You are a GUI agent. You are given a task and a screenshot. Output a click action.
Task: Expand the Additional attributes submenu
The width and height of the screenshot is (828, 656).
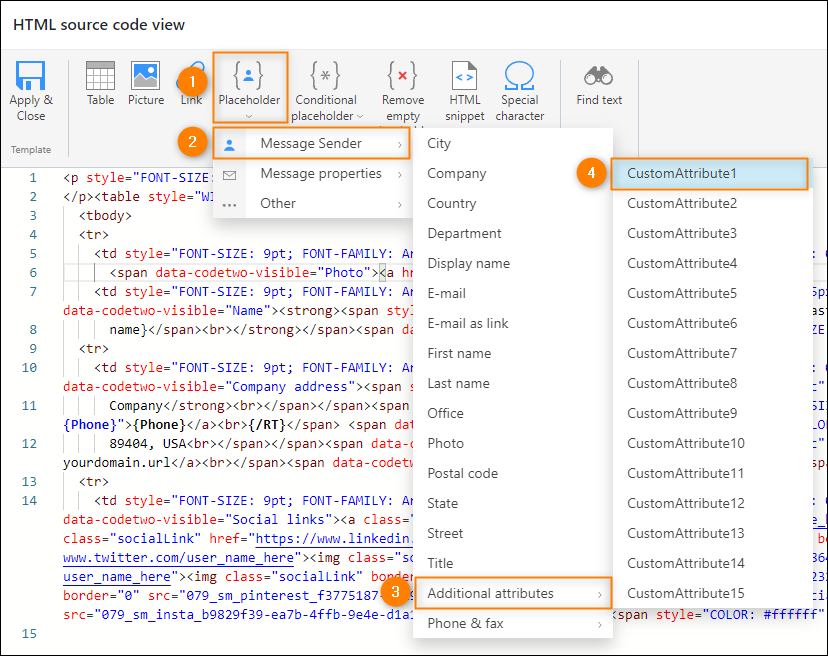pyautogui.click(x=513, y=593)
